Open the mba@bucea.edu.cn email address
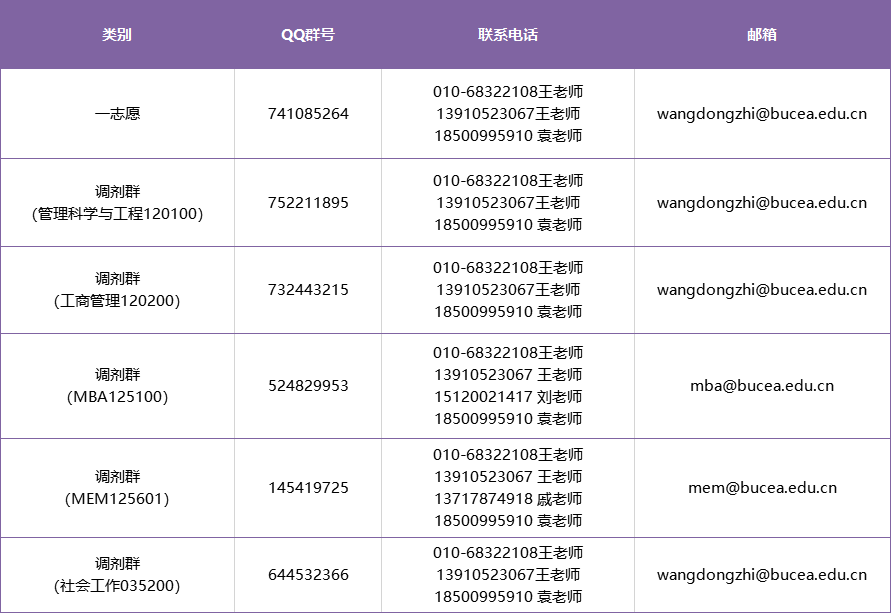This screenshot has height=613, width=891. (762, 386)
